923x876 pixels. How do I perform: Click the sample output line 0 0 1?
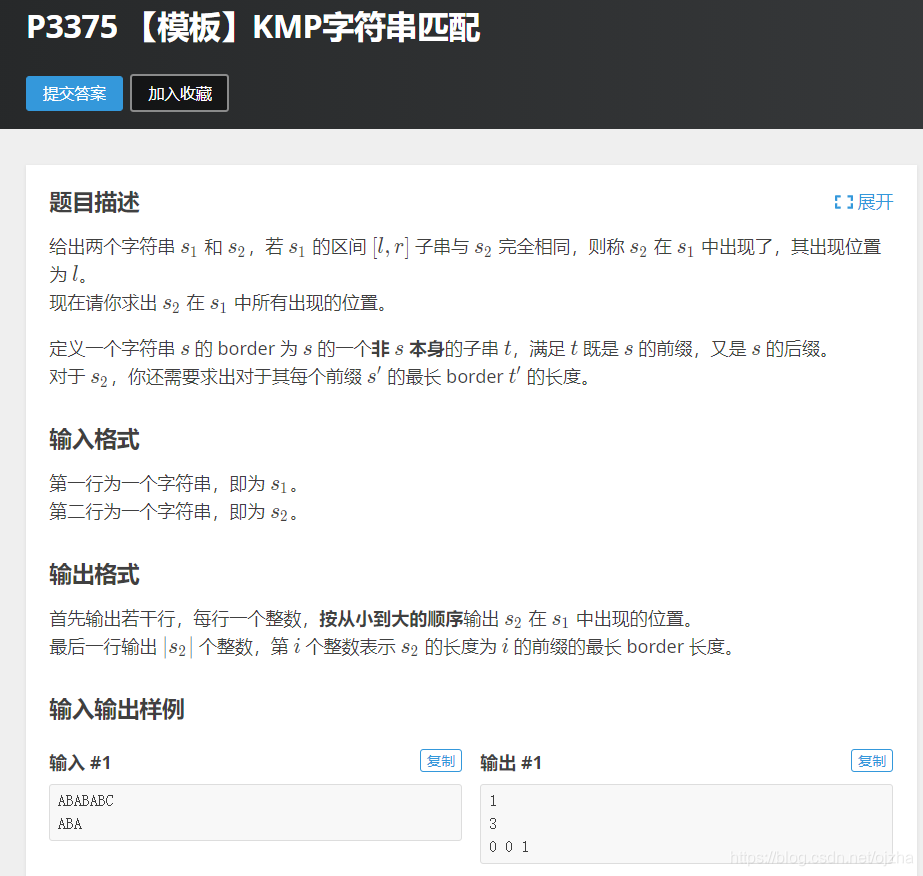(509, 847)
